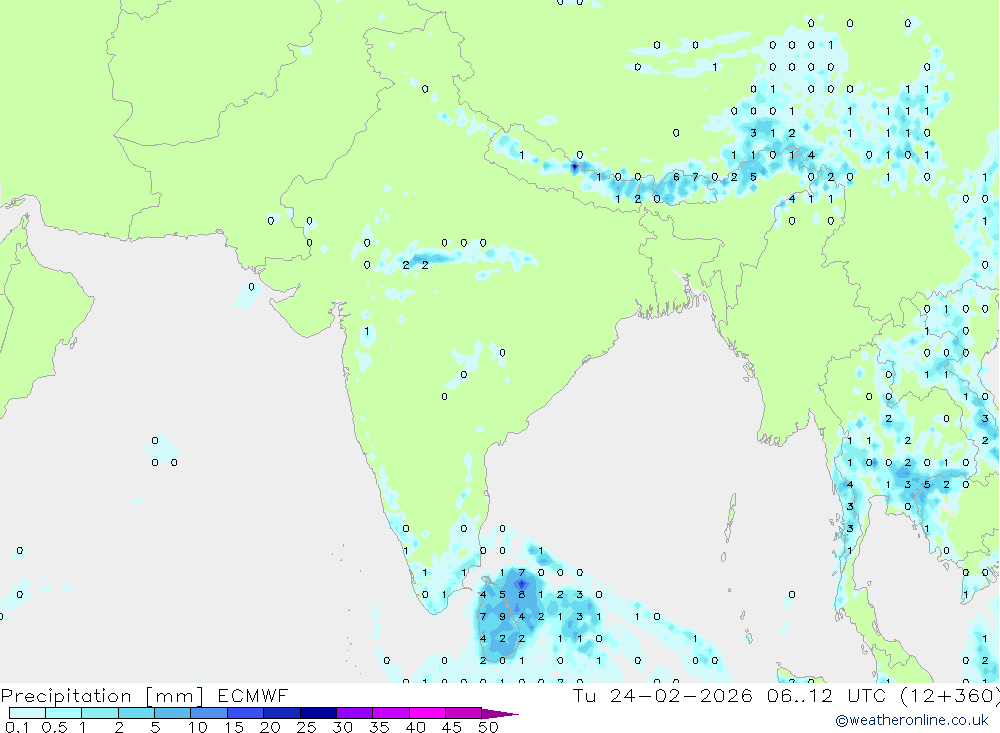The height and width of the screenshot is (733, 1000).
Task: Click the '06..12' time range text
Action: coord(800,695)
